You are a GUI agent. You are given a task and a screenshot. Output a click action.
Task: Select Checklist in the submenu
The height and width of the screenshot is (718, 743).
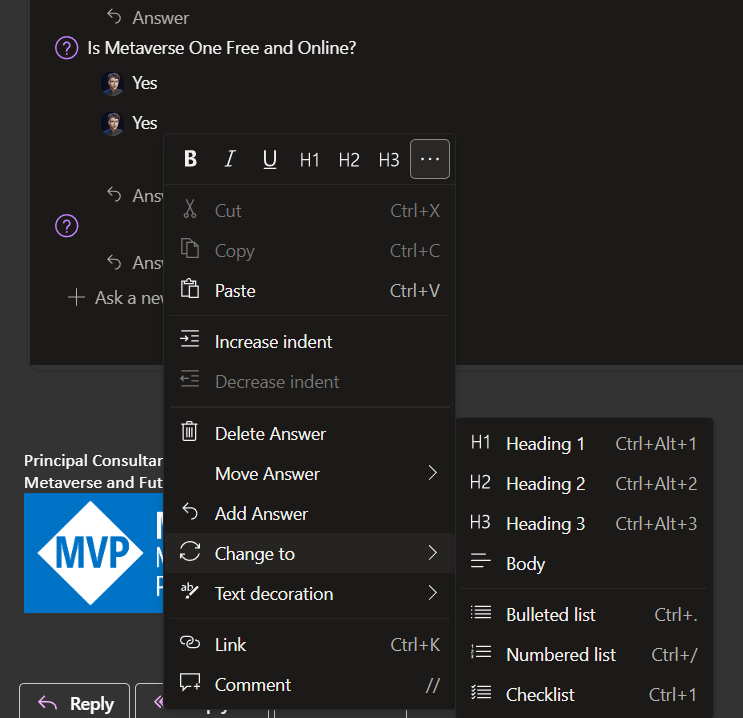tap(540, 695)
